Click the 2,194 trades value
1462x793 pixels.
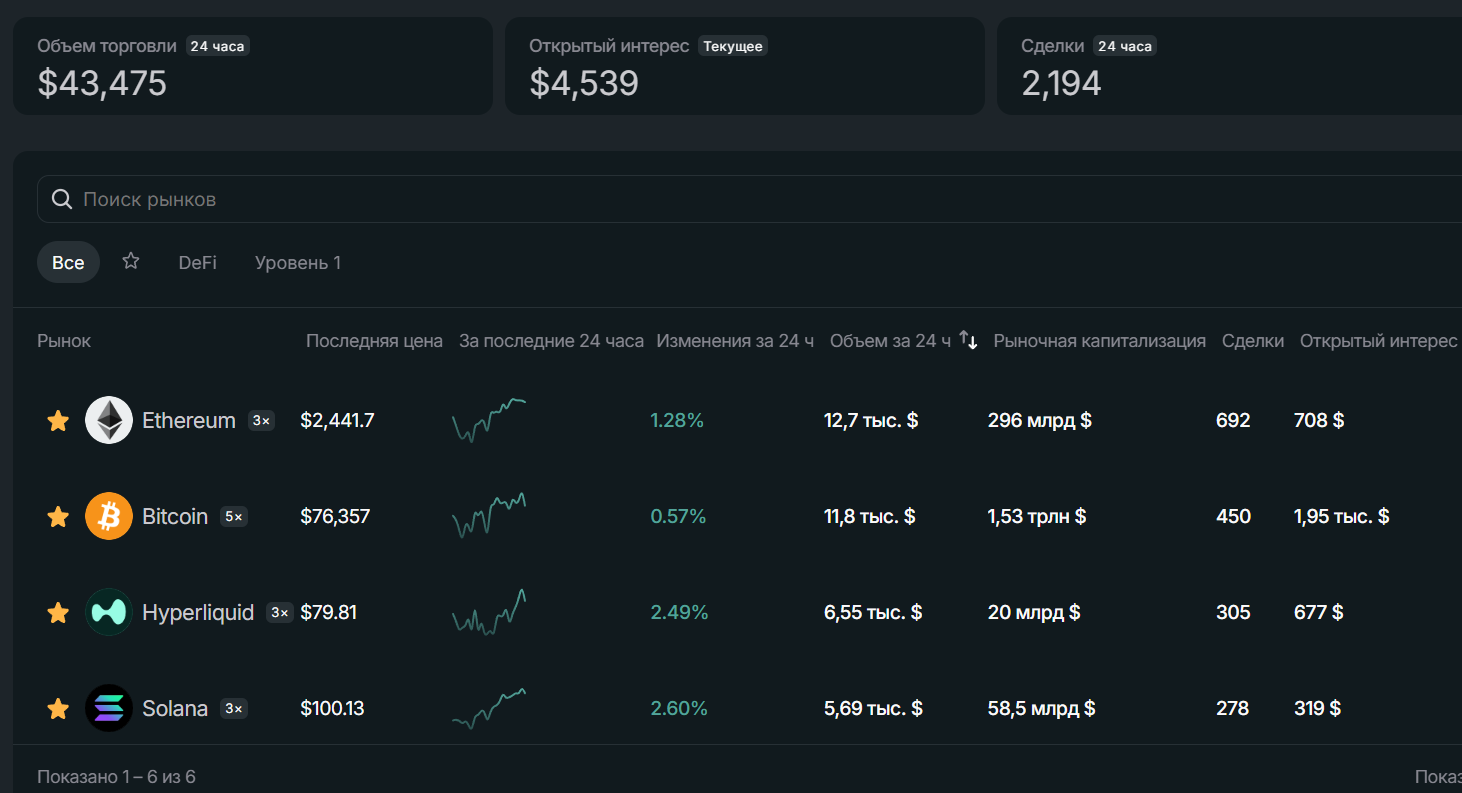tap(1061, 83)
